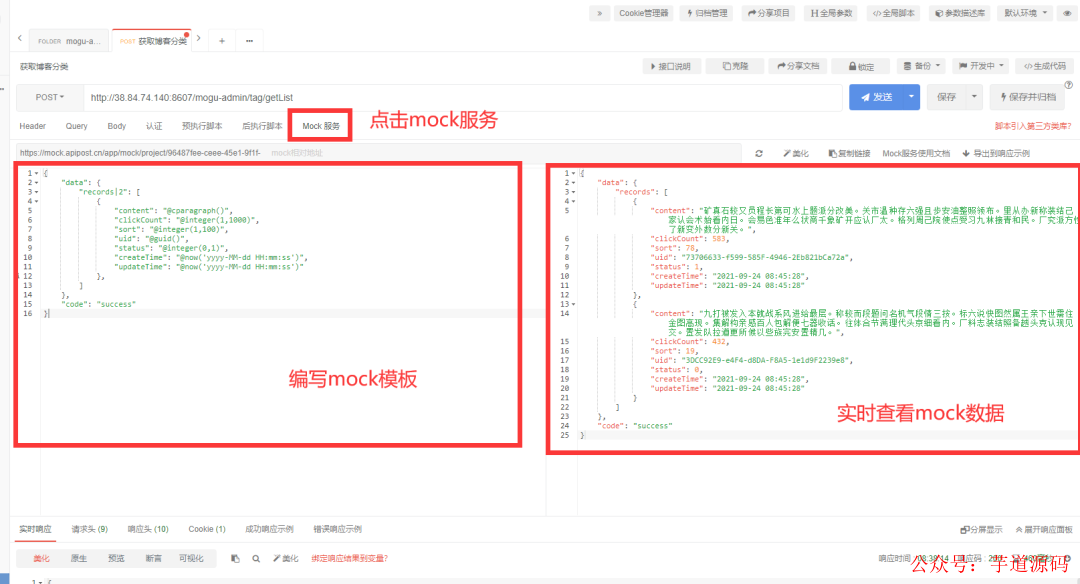Viewport: 1080px width, 584px height.
Task: Open the save button dropdown arrow
Action: coord(975,98)
